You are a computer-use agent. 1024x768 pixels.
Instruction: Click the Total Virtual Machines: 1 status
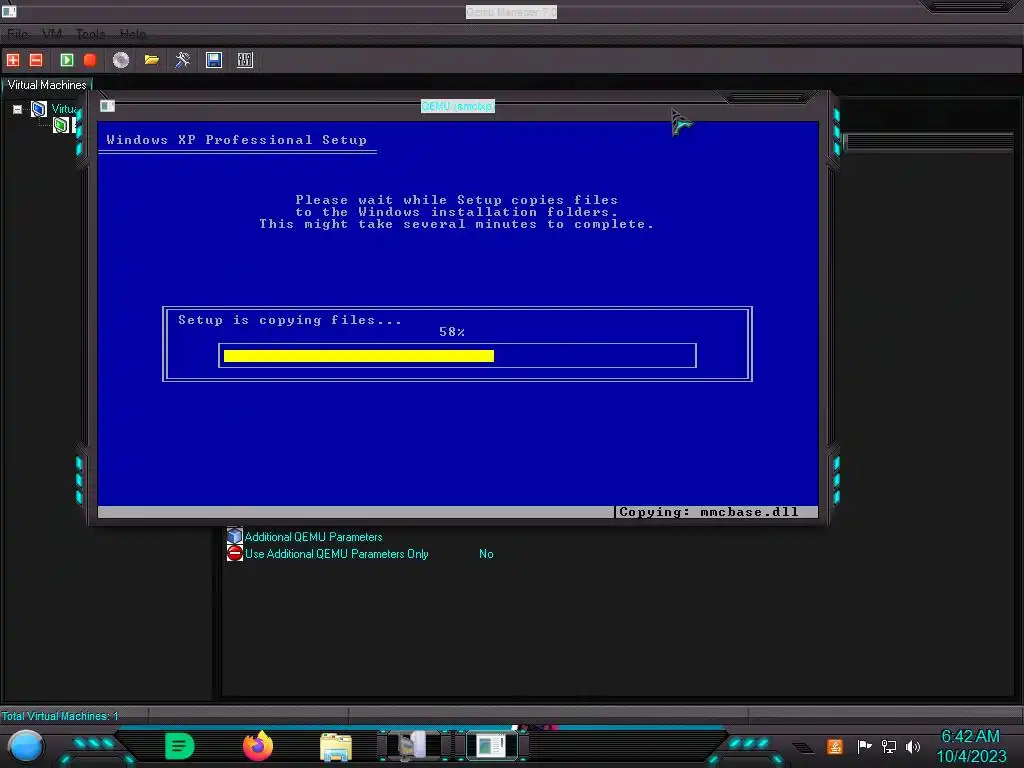(60, 716)
